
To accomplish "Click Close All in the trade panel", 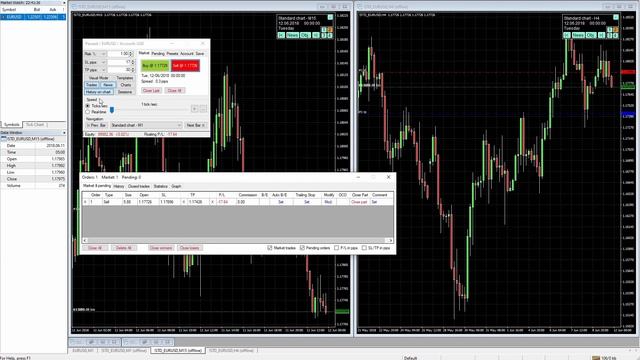I will [175, 91].
